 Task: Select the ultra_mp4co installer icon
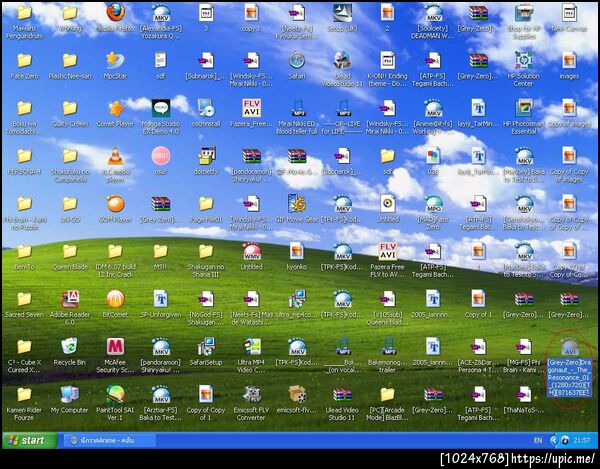[x=297, y=299]
